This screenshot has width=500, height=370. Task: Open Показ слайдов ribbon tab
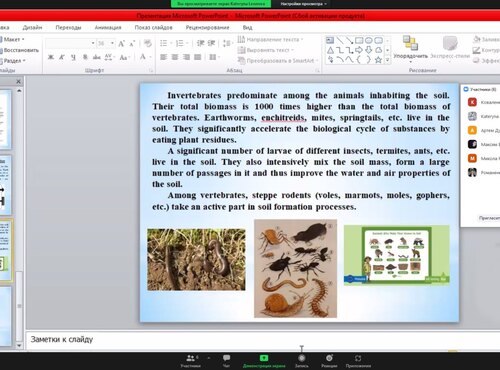153,27
